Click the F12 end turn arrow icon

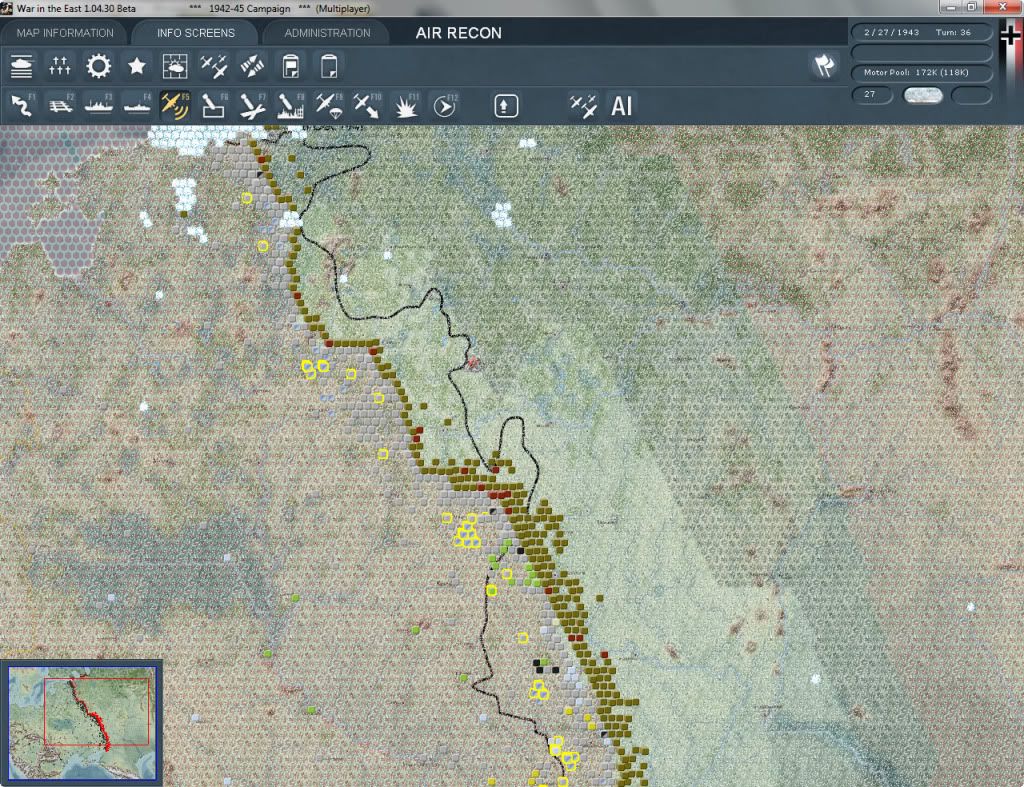click(x=445, y=105)
